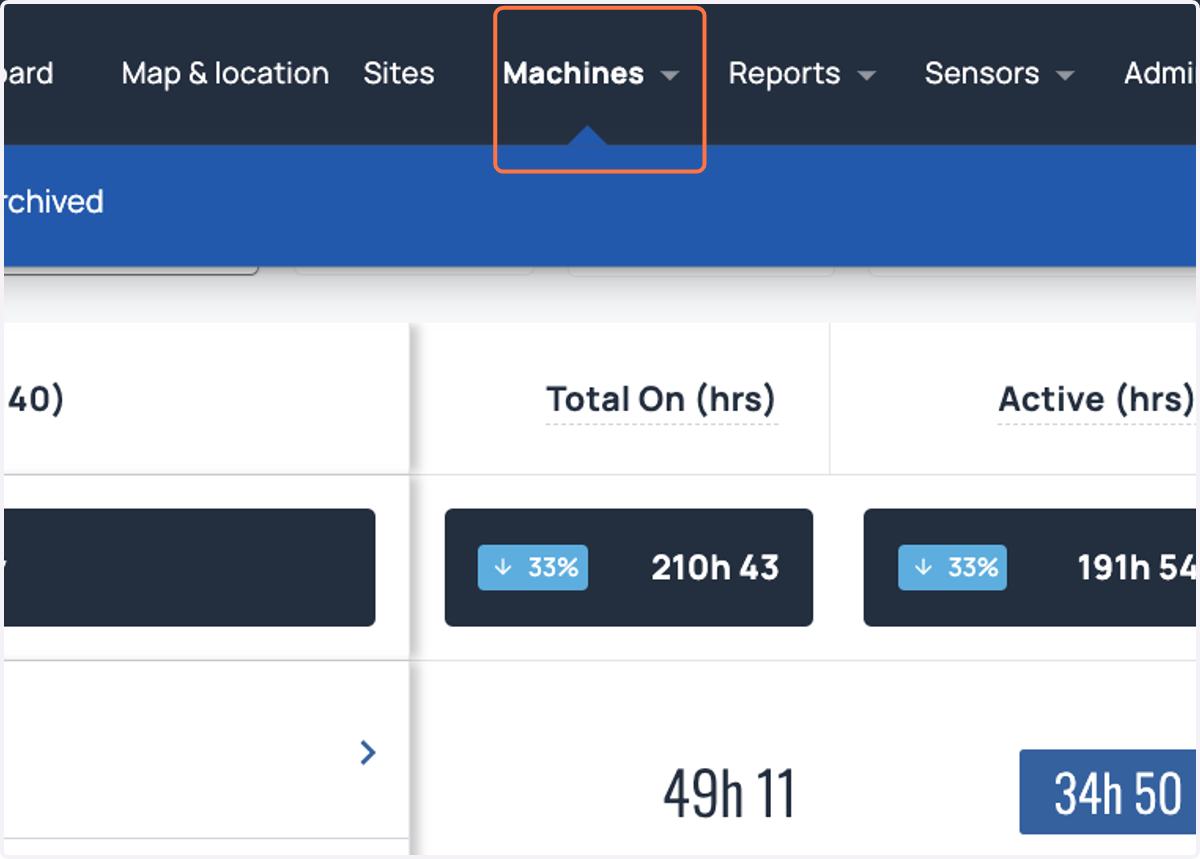Select the 210h 43 total value
The image size is (1200, 859).
[715, 568]
